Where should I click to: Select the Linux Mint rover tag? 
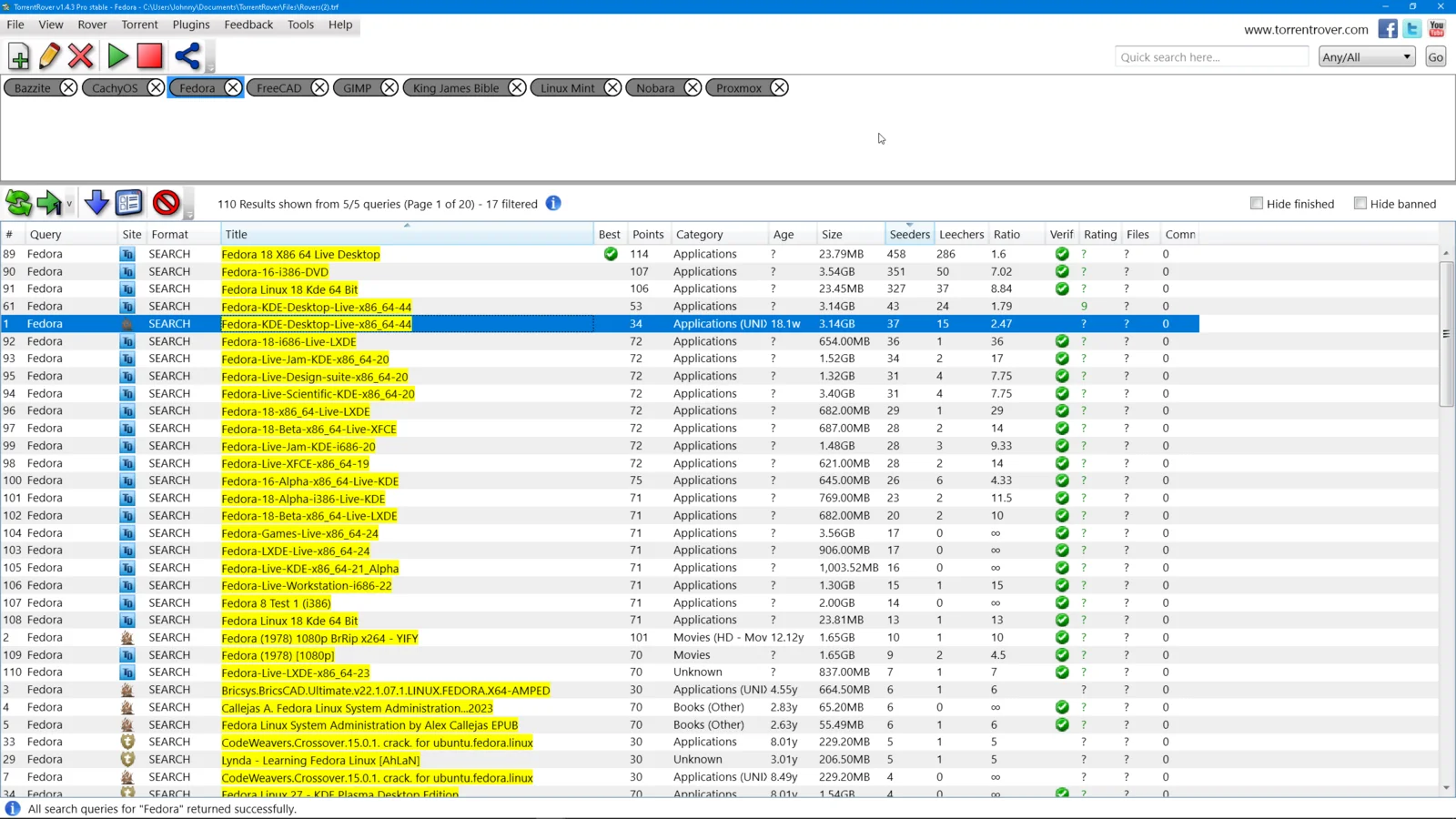[x=567, y=88]
